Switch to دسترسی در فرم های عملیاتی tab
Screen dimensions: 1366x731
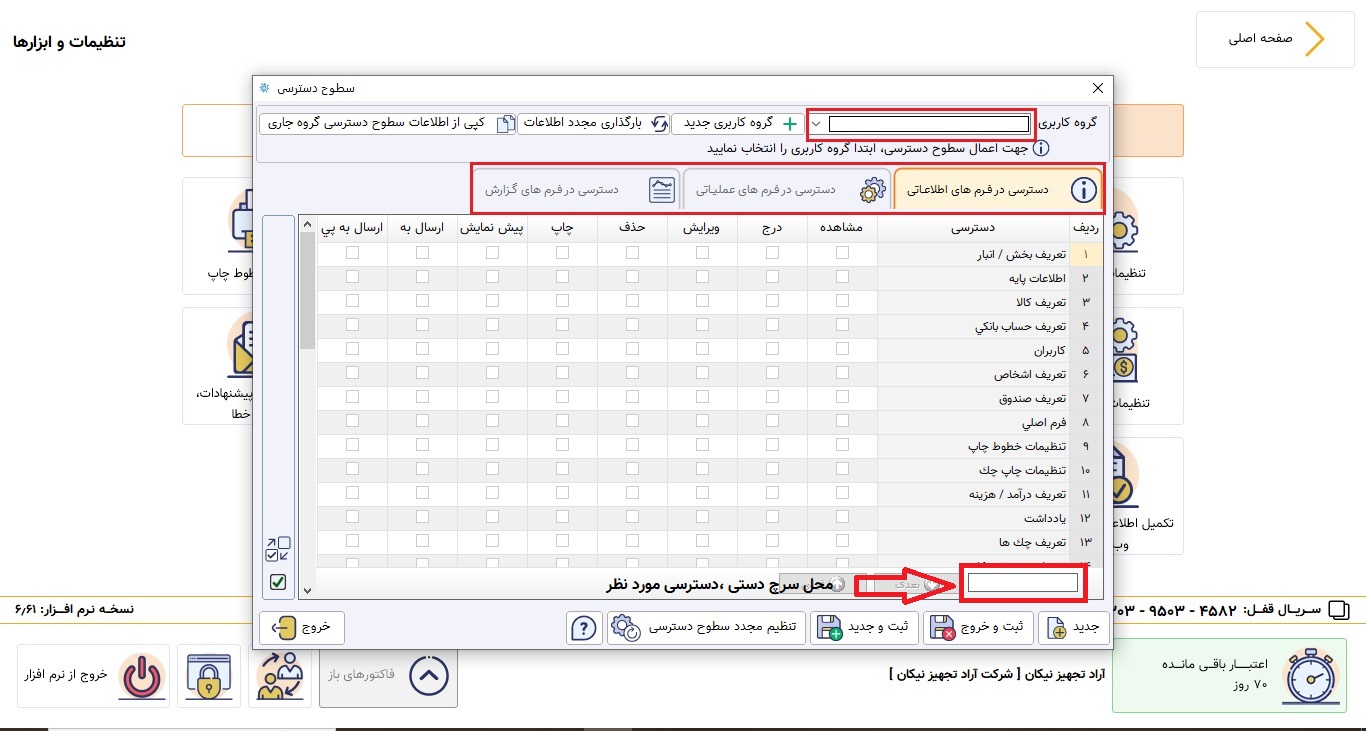786,190
